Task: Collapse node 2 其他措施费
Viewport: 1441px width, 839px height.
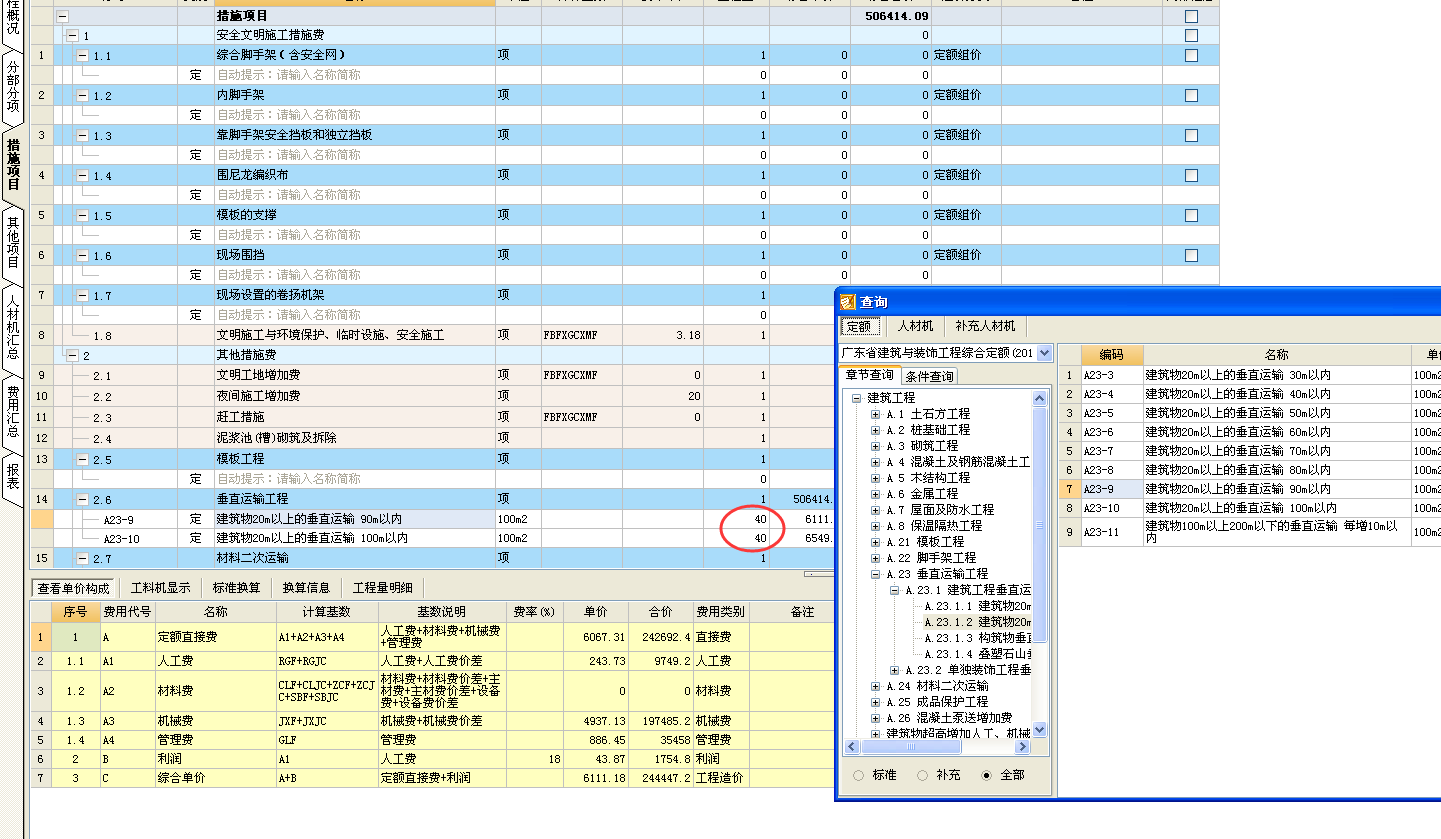Action: tap(72, 355)
